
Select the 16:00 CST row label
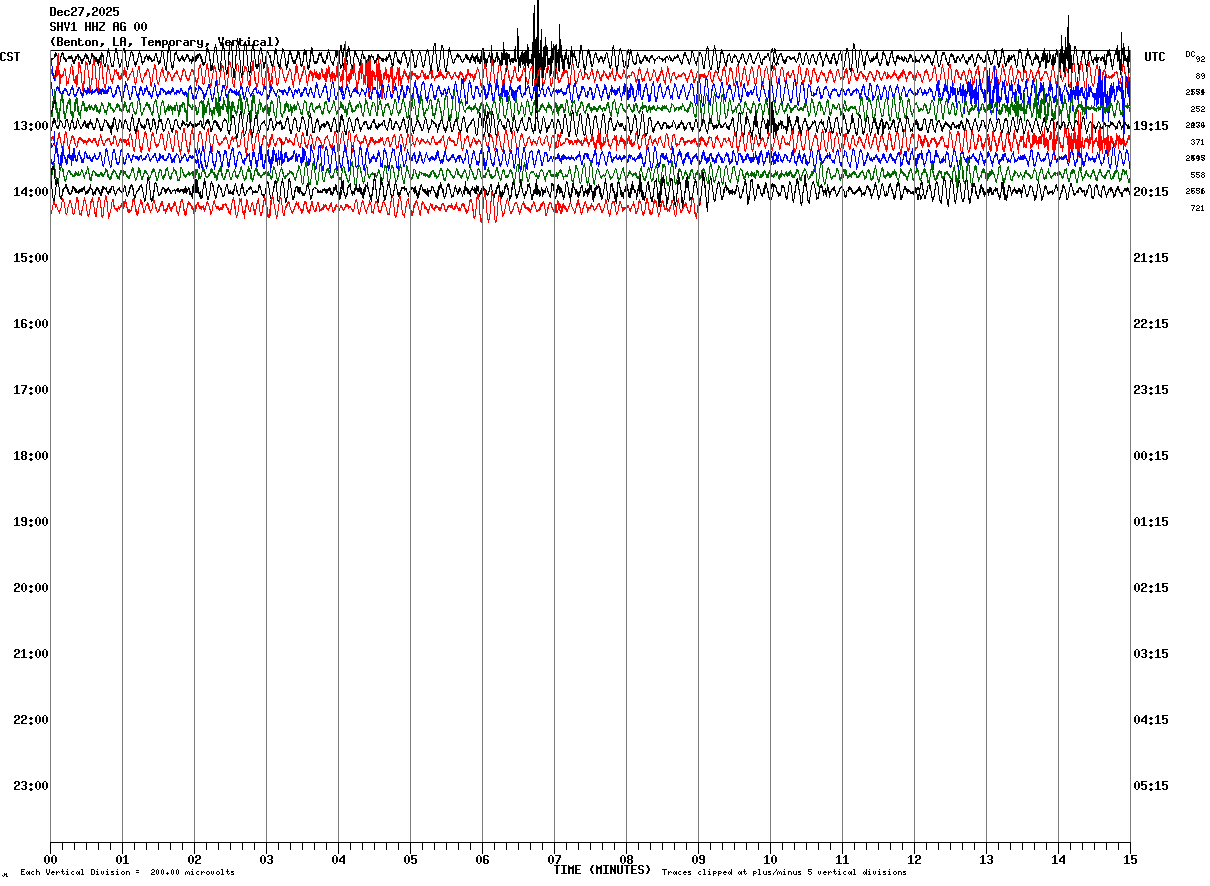[31, 324]
